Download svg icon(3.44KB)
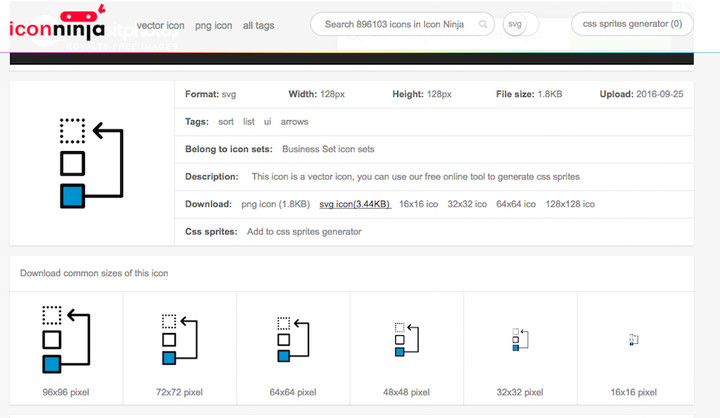Viewport: 720px width, 418px height. [355, 204]
